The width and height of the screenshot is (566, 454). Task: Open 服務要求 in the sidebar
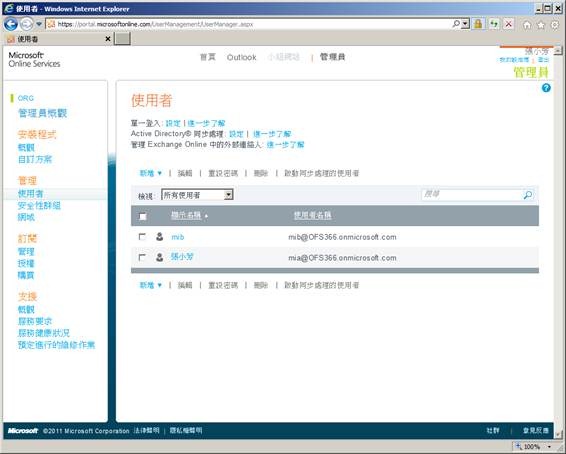tap(35, 321)
